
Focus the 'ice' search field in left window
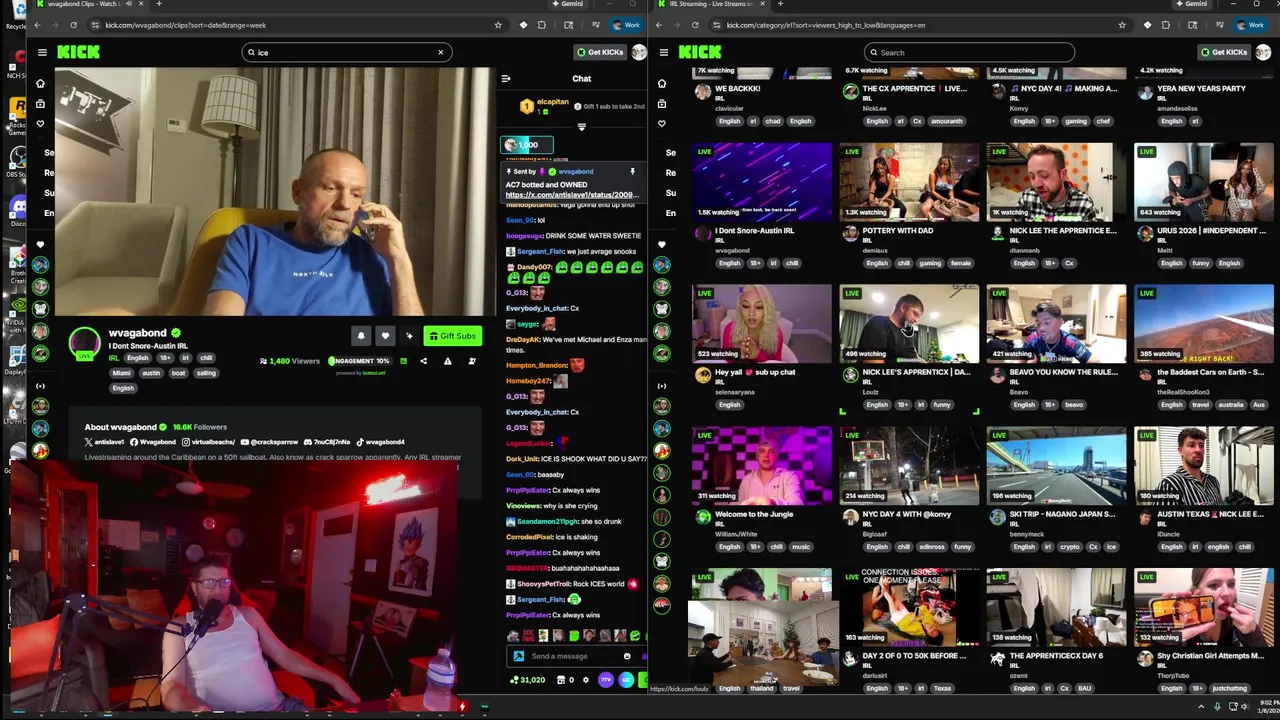pyautogui.click(x=345, y=52)
